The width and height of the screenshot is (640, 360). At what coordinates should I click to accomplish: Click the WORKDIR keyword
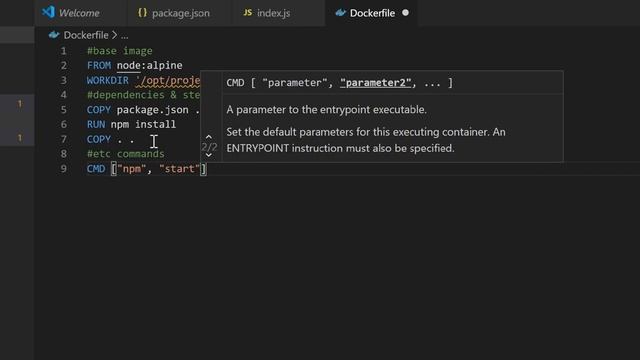pyautogui.click(x=107, y=80)
